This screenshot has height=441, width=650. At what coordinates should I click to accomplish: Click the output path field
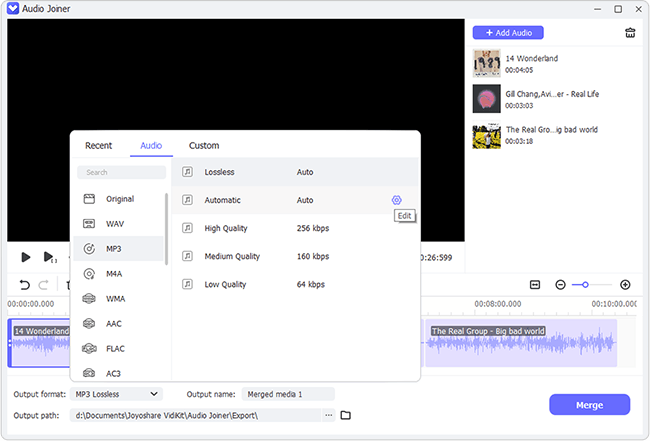coord(196,415)
